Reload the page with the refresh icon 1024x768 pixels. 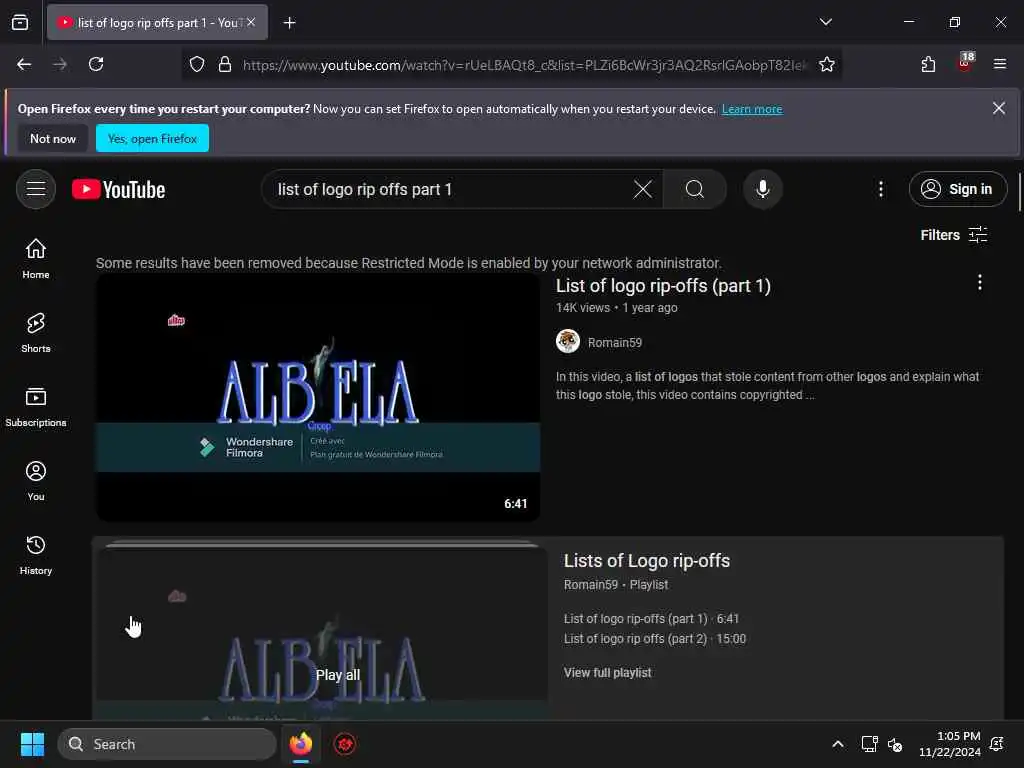click(x=96, y=64)
